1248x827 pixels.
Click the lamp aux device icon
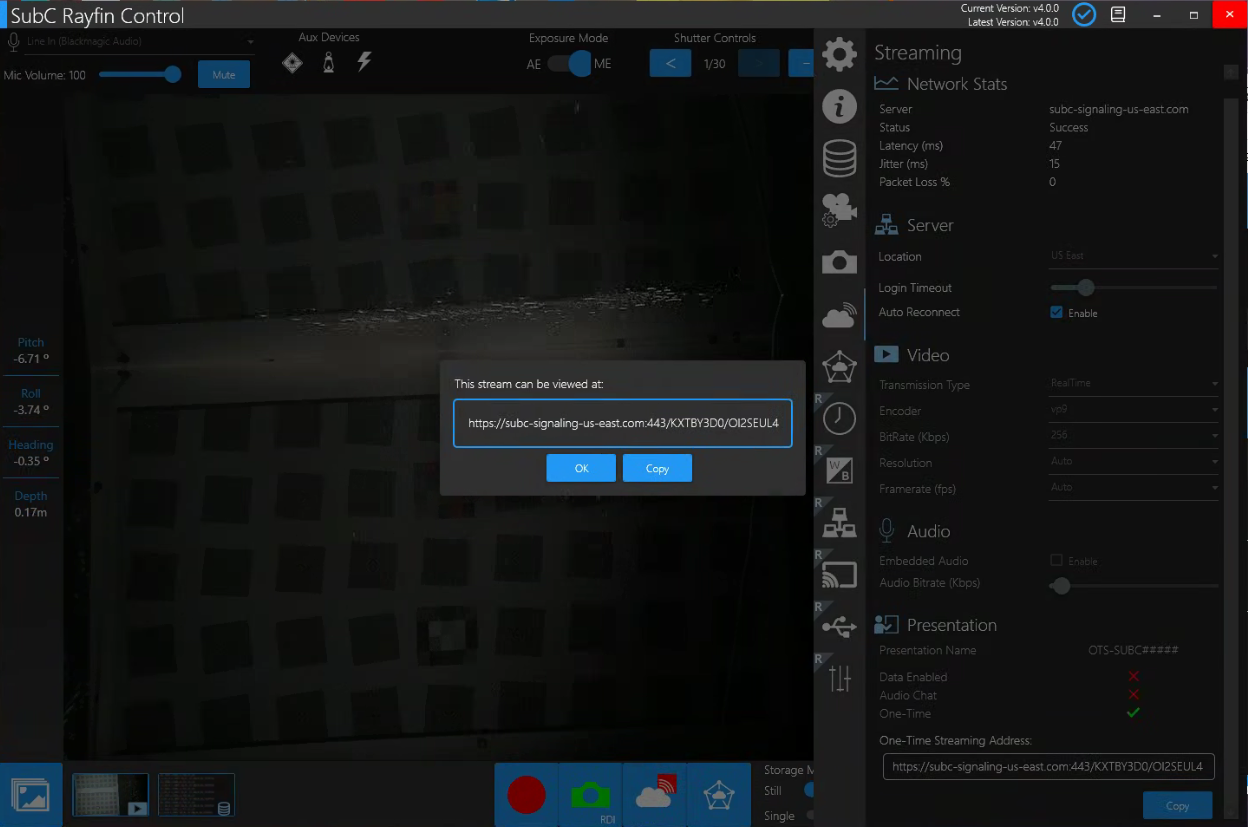(328, 63)
